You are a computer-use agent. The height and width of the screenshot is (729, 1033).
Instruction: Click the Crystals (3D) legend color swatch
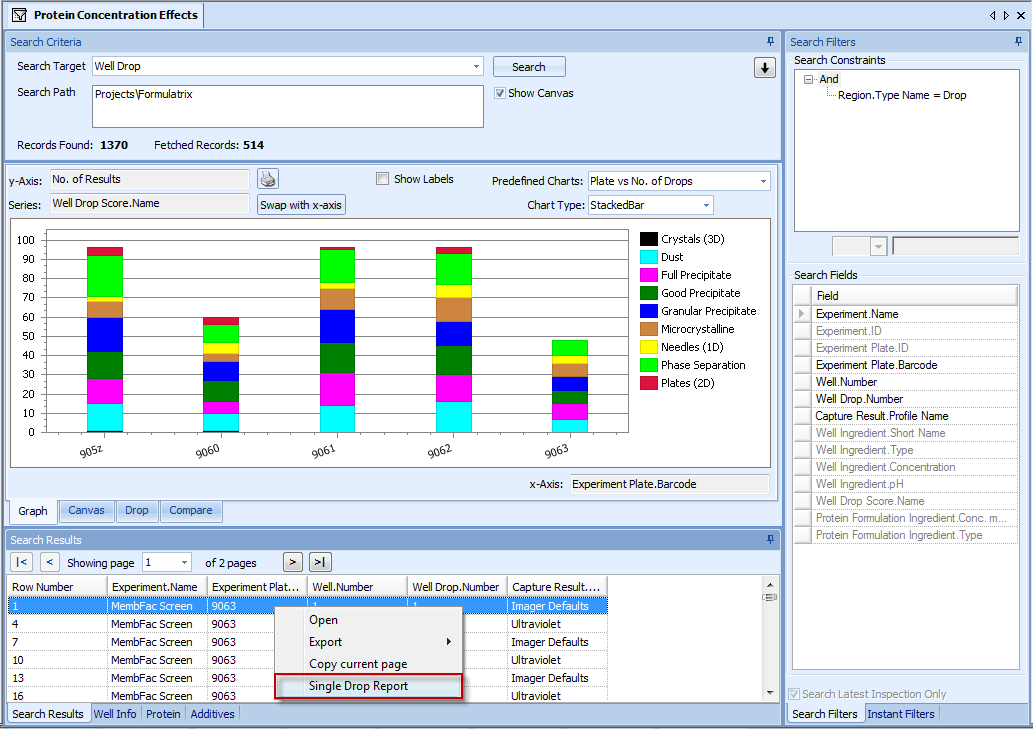pos(648,239)
